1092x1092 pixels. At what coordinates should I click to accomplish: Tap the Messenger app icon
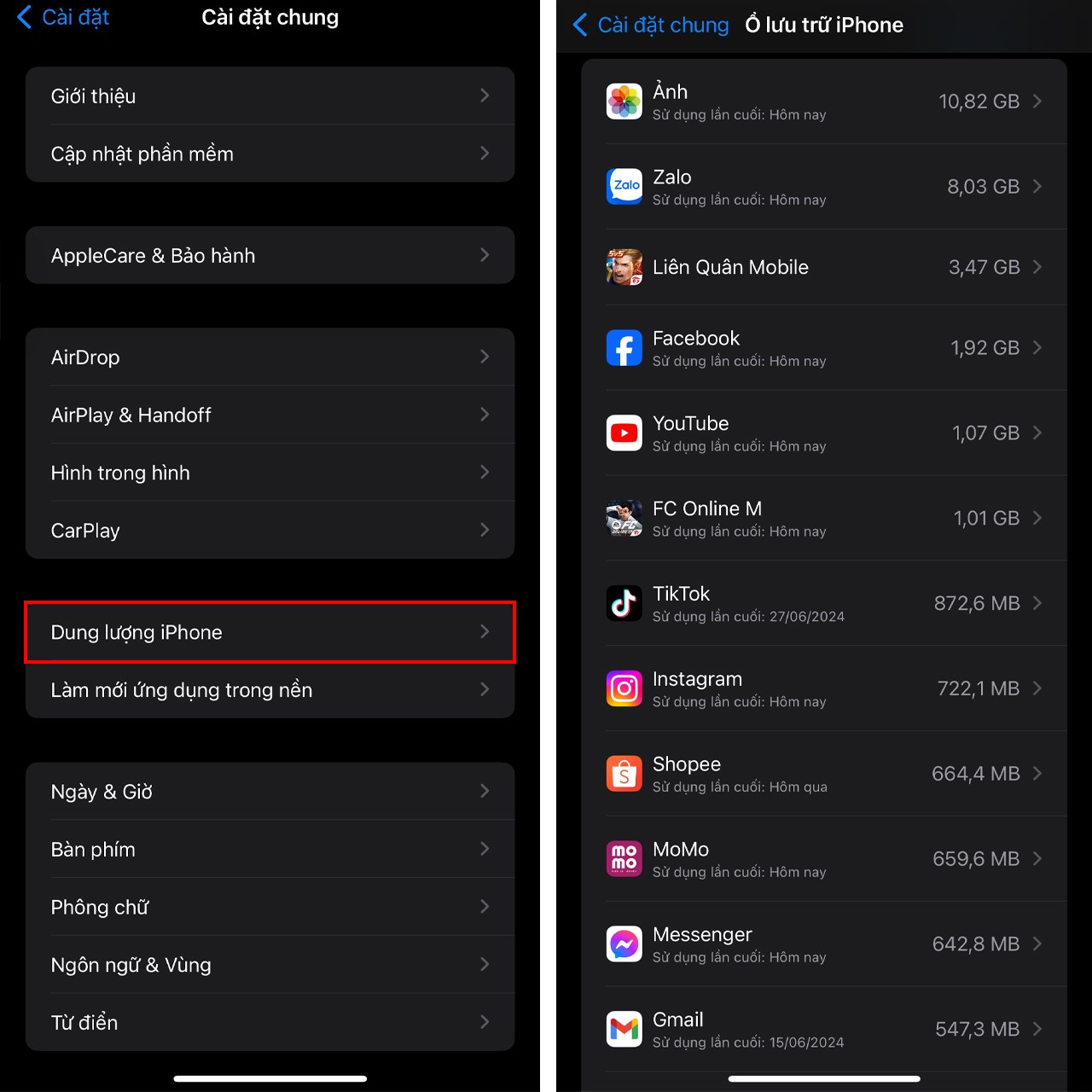(x=624, y=944)
